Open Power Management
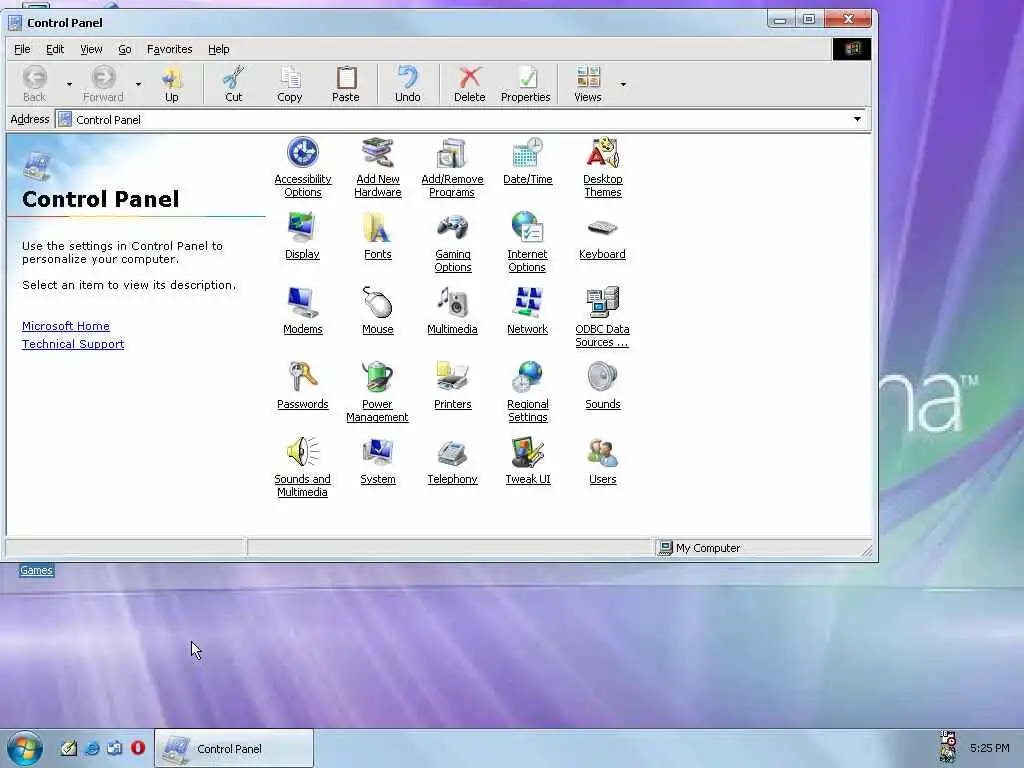 click(x=377, y=392)
